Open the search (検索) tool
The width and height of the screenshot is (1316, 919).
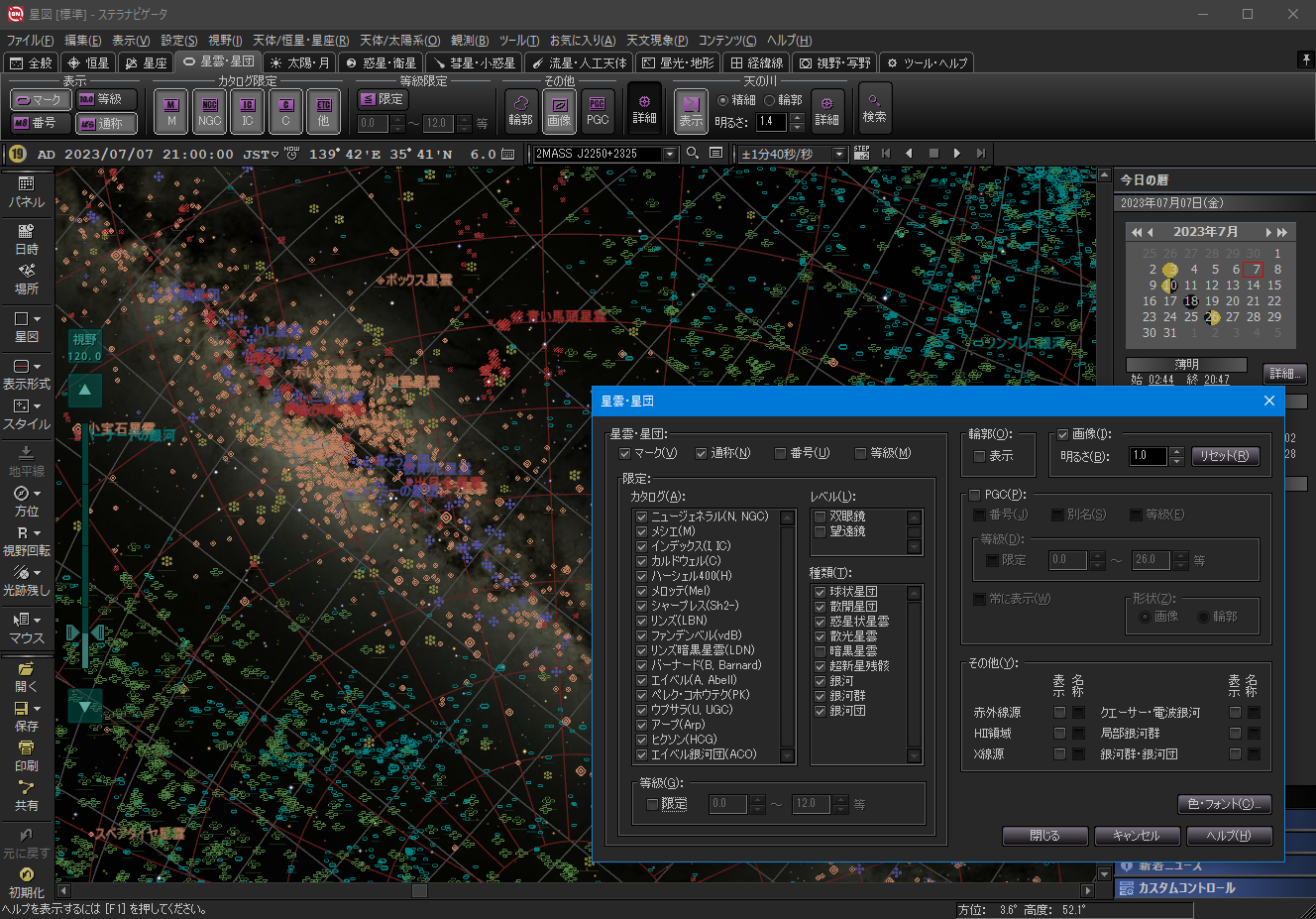(x=874, y=108)
